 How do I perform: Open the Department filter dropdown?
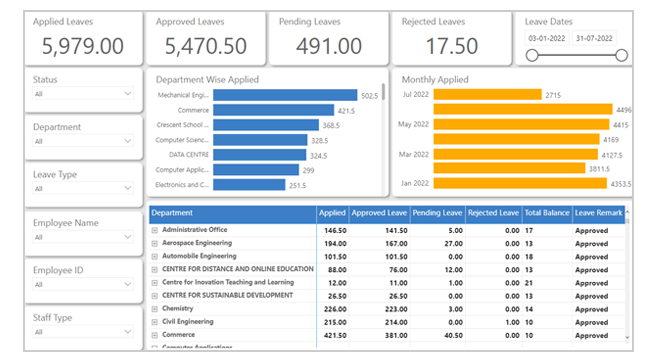(82, 141)
